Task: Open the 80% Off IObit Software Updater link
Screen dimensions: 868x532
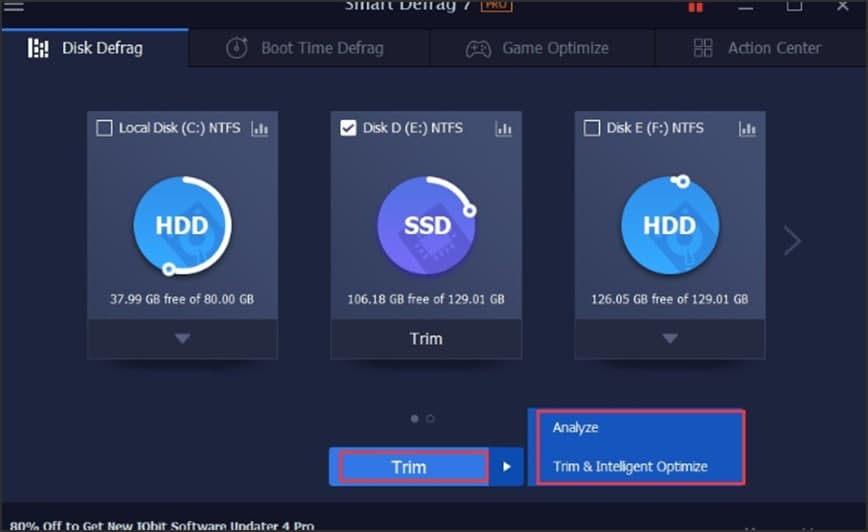Action: pyautogui.click(x=162, y=525)
